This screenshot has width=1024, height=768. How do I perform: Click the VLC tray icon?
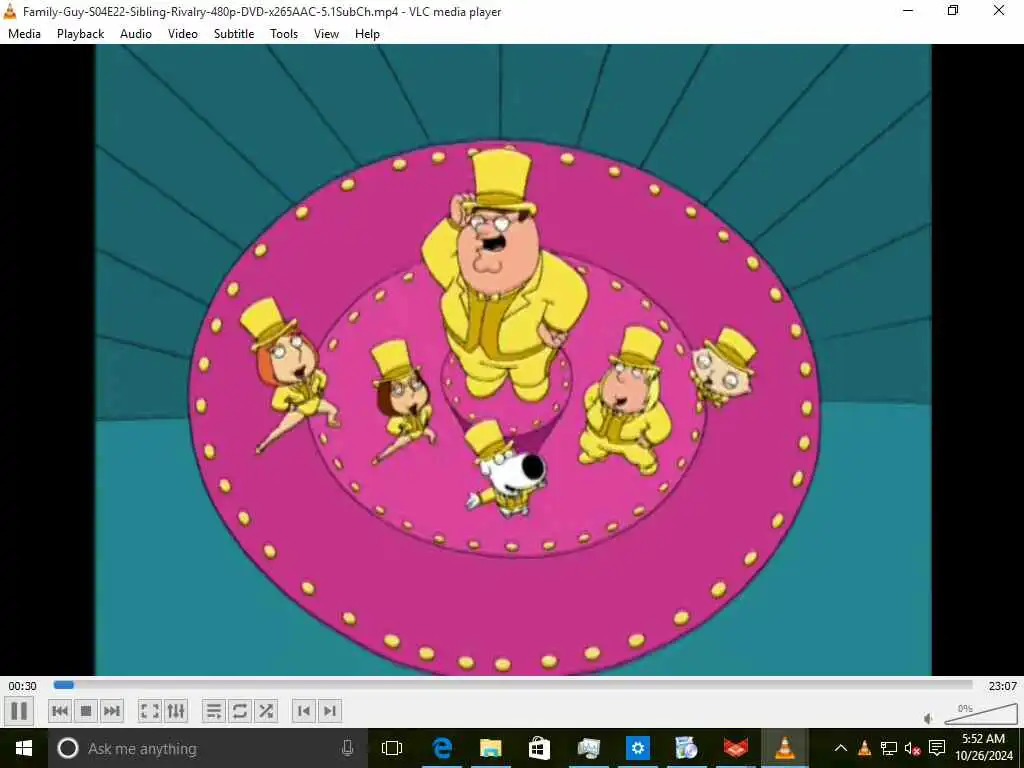tap(864, 748)
